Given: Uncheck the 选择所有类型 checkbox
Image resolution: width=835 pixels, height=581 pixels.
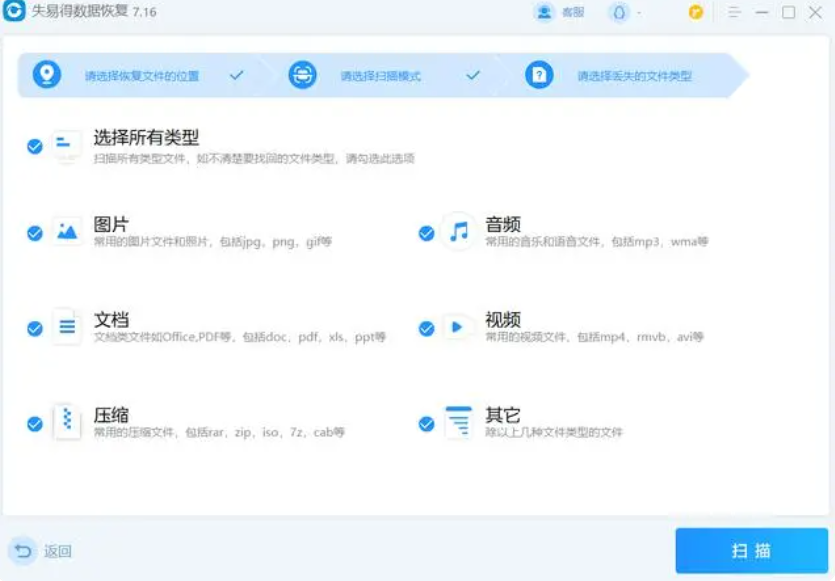Looking at the screenshot, I should [x=35, y=146].
